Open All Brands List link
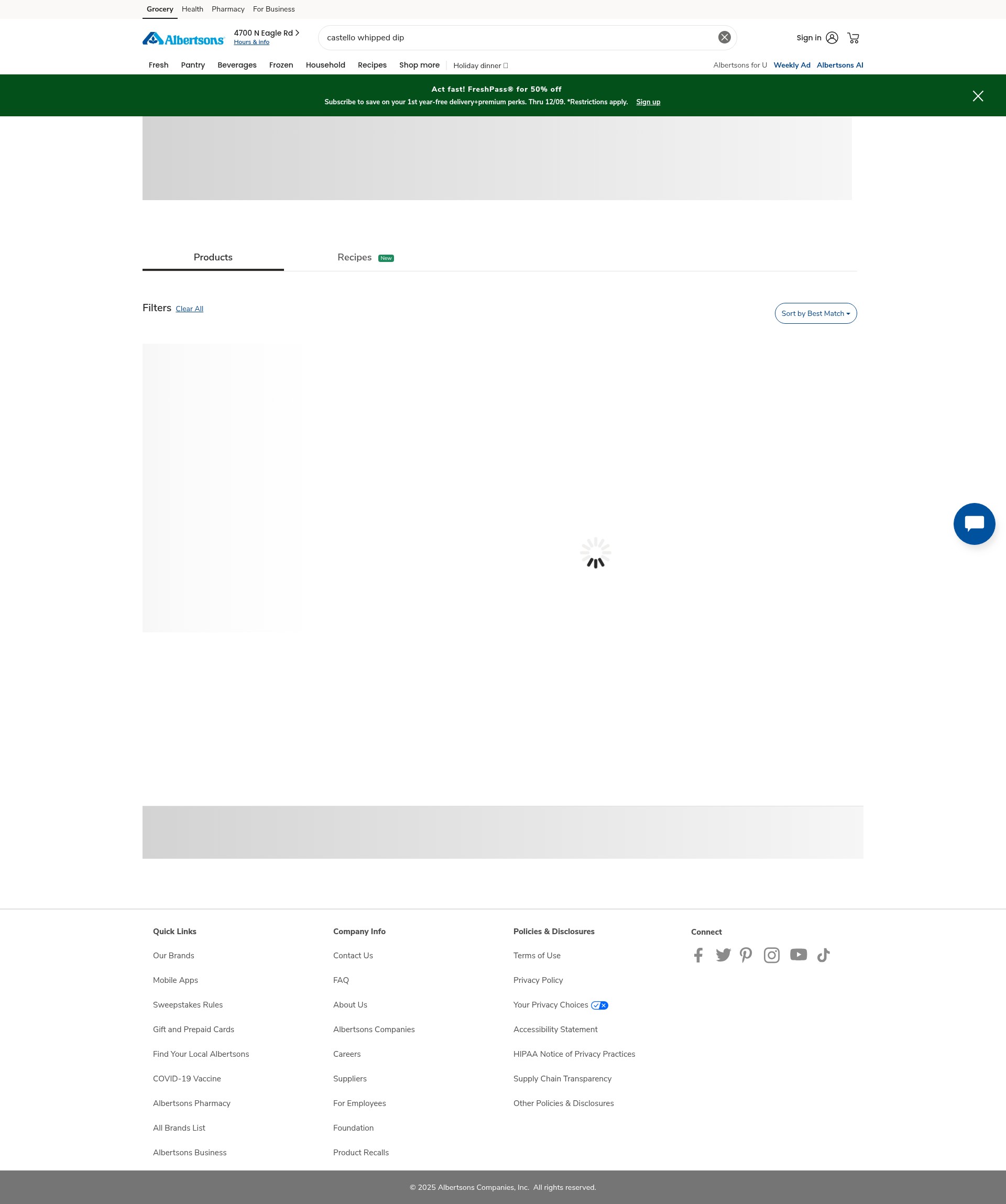The width and height of the screenshot is (1006, 1204). tap(179, 1128)
